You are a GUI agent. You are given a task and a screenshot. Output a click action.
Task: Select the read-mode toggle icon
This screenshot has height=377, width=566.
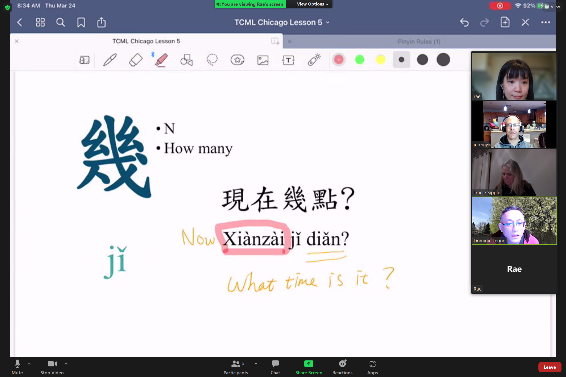point(84,60)
